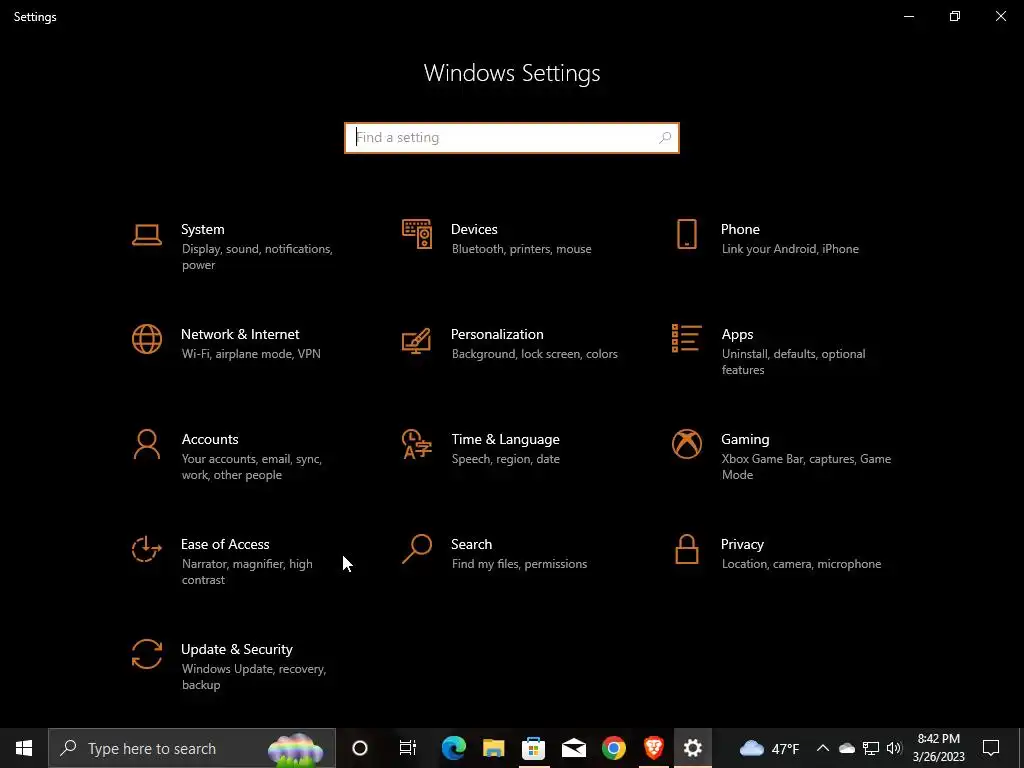
Task: Open the network status tray icon
Action: [x=871, y=748]
